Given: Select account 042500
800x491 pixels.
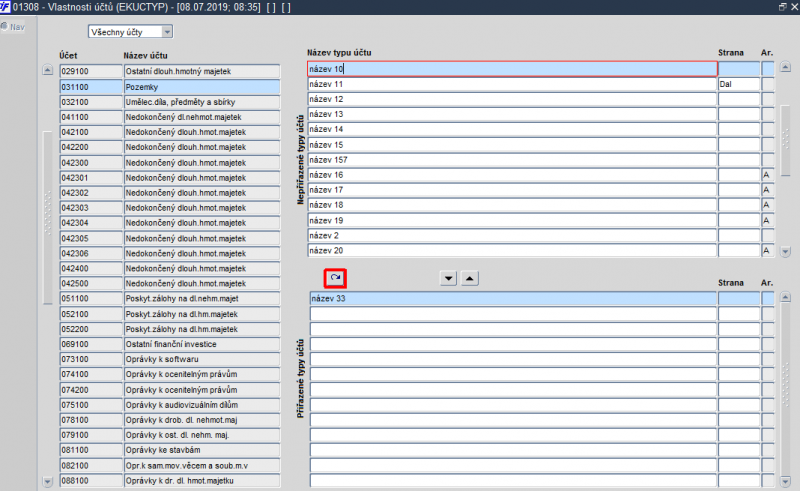Looking at the screenshot, I should pos(91,283).
